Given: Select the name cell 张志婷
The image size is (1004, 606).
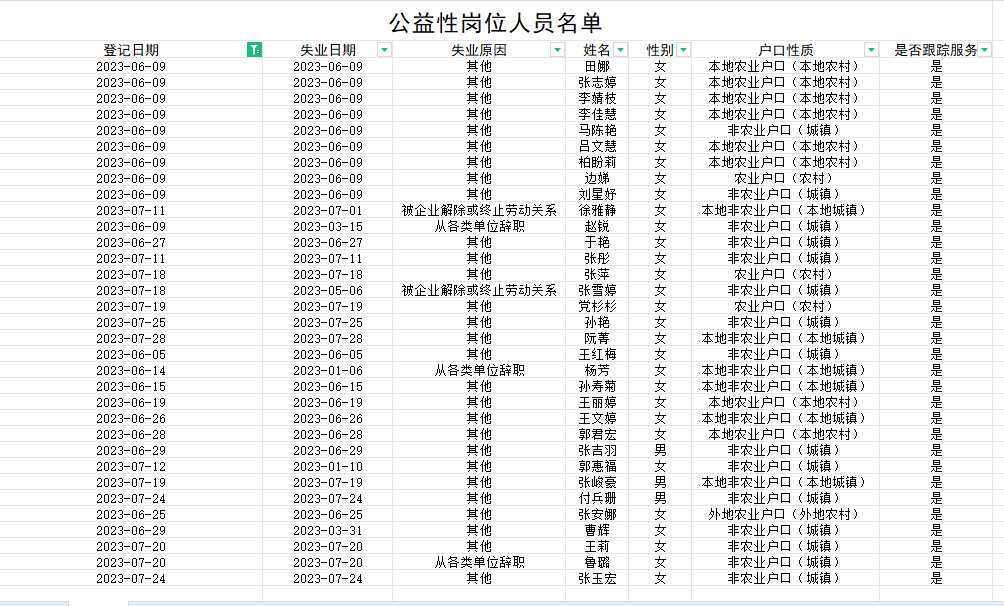Looking at the screenshot, I should (x=597, y=83).
